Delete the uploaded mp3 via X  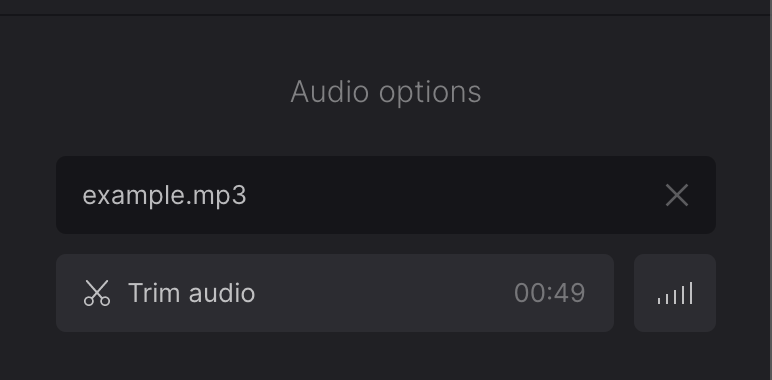click(676, 195)
